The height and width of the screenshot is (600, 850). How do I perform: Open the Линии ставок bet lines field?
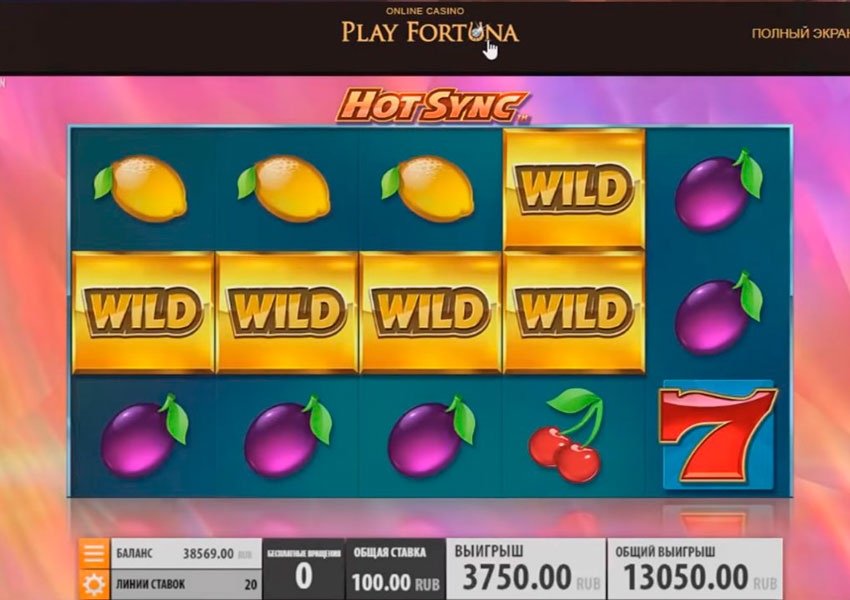pyautogui.click(x=186, y=584)
